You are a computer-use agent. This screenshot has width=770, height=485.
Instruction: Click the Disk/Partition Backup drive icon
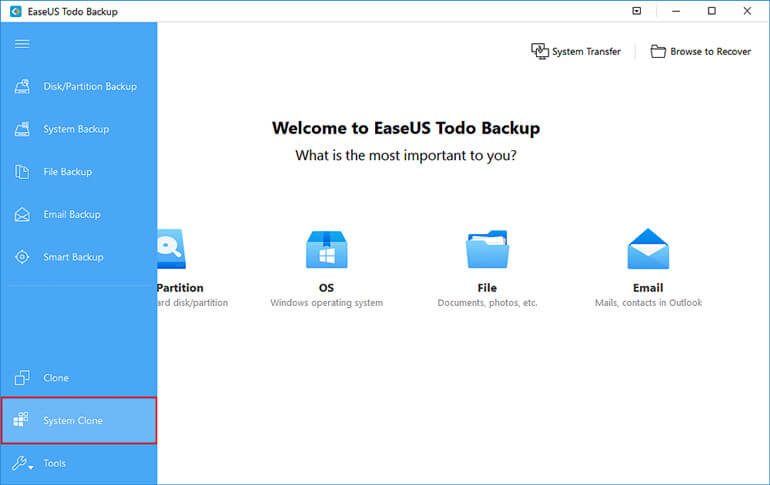[x=22, y=86]
